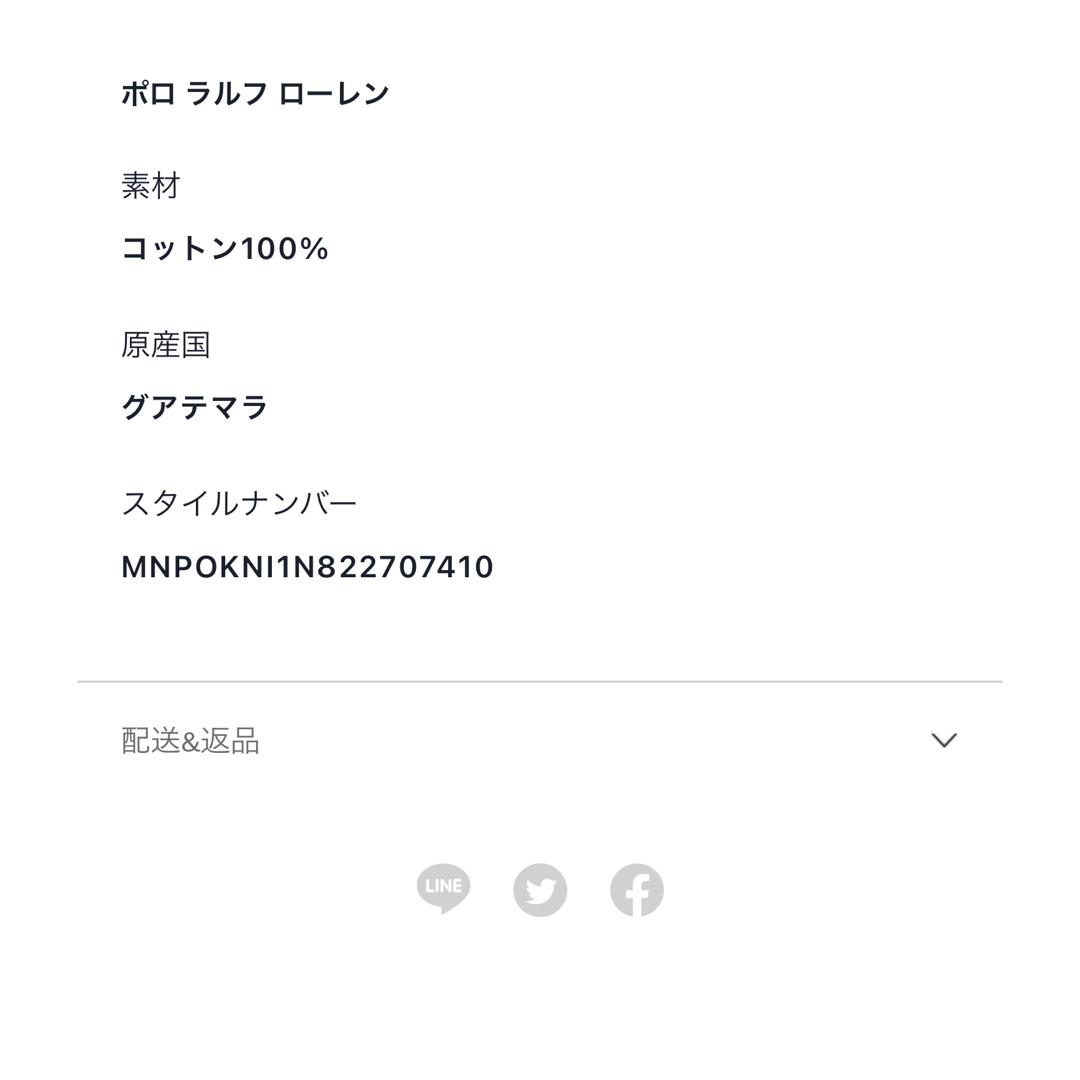Click the word ポロ in the brand
The height and width of the screenshot is (1080, 1080).
[148, 94]
